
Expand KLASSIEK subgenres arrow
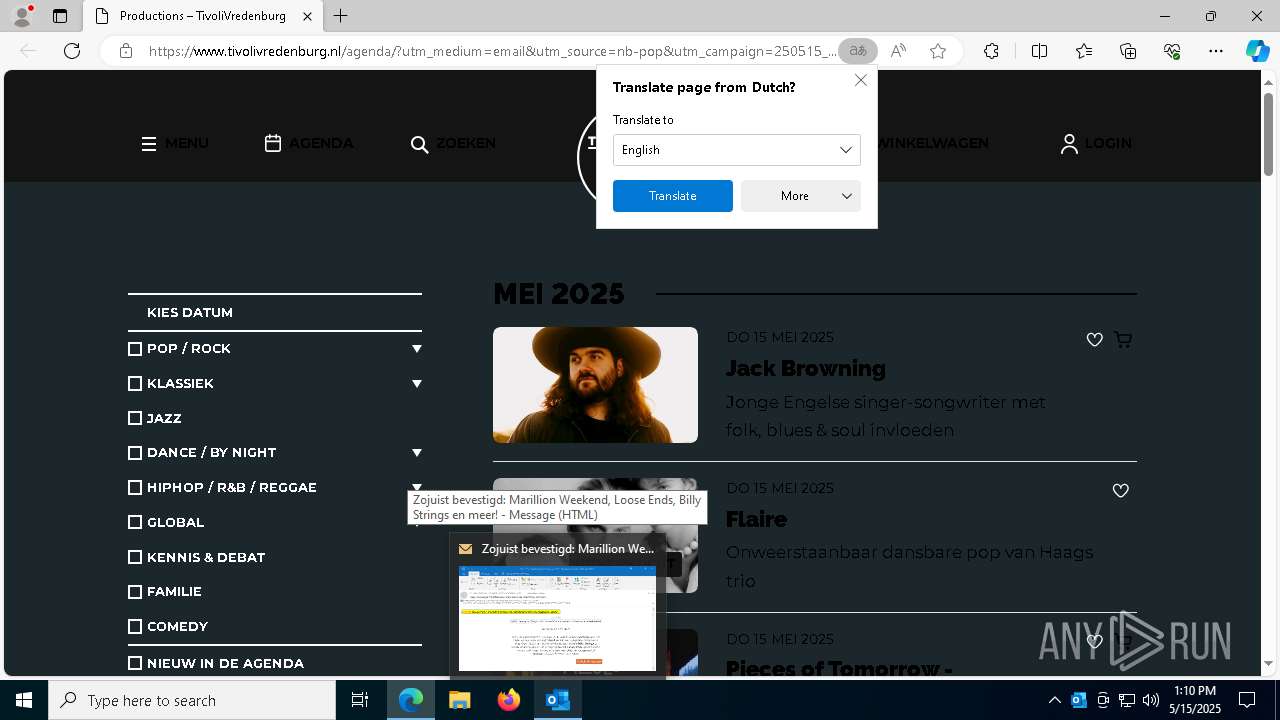click(417, 384)
